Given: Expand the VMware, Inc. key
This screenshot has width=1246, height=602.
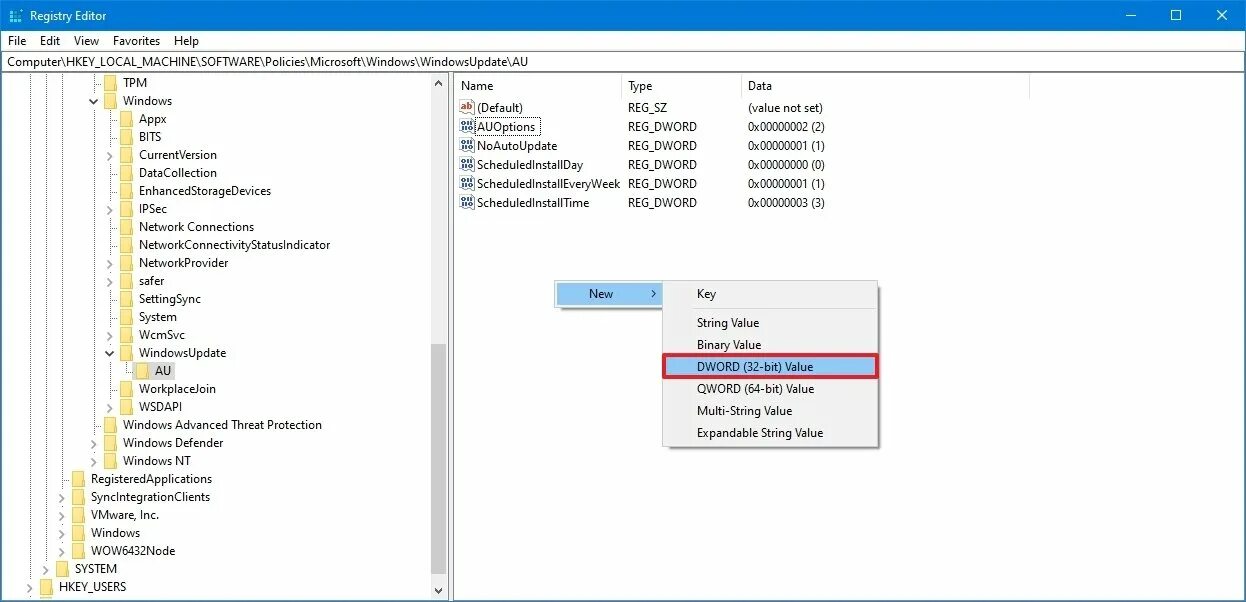Looking at the screenshot, I should click(x=61, y=515).
